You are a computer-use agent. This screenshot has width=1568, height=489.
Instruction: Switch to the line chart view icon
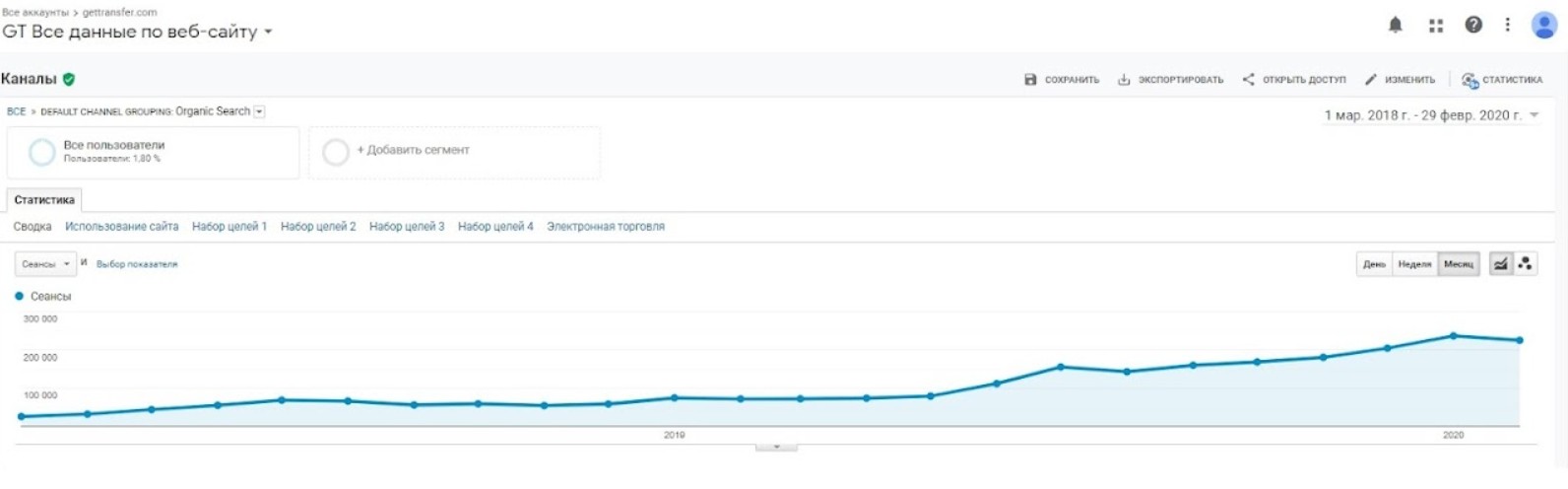[1500, 263]
